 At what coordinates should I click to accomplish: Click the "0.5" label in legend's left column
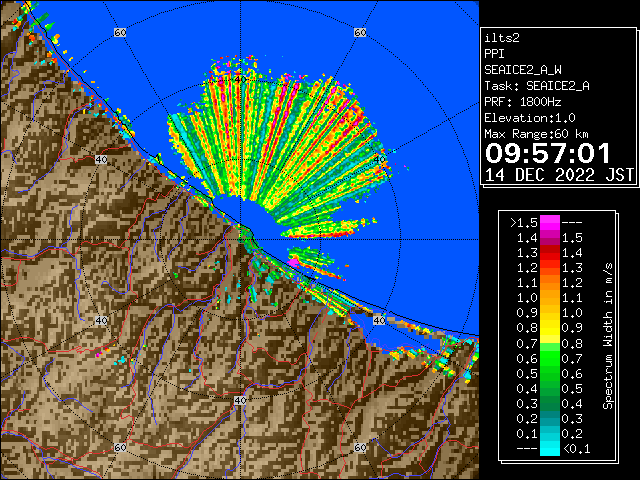pos(527,373)
